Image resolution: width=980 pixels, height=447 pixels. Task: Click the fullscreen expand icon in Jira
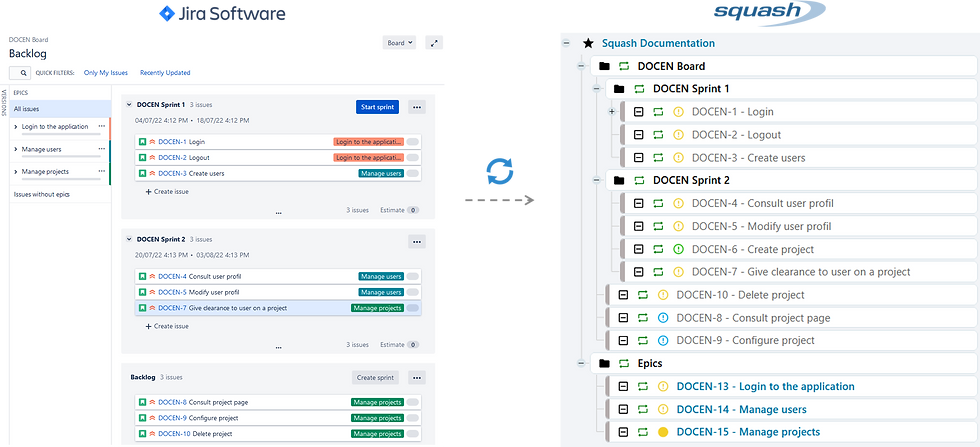434,43
